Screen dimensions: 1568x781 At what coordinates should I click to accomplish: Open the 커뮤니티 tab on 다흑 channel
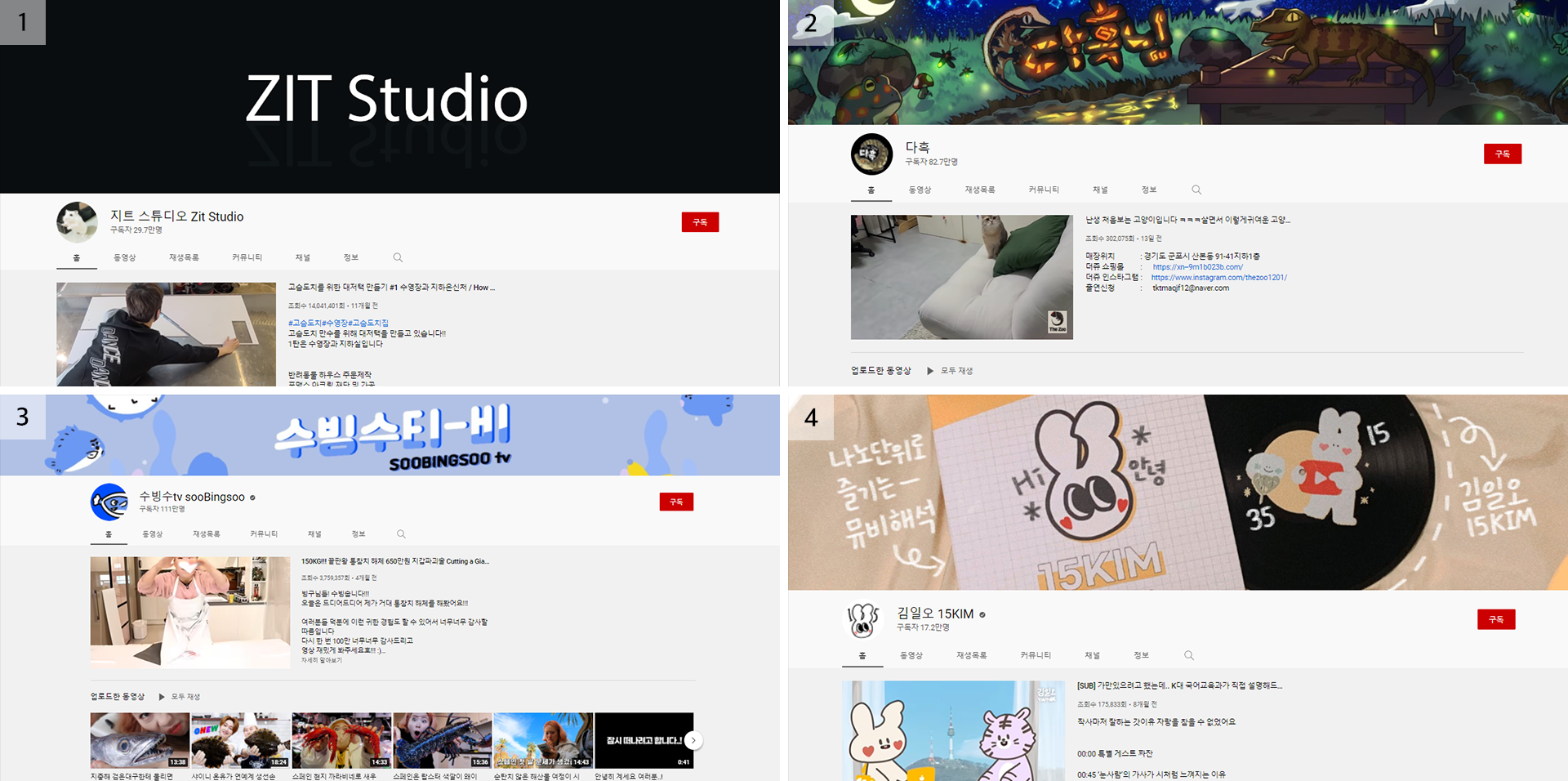coord(1044,190)
